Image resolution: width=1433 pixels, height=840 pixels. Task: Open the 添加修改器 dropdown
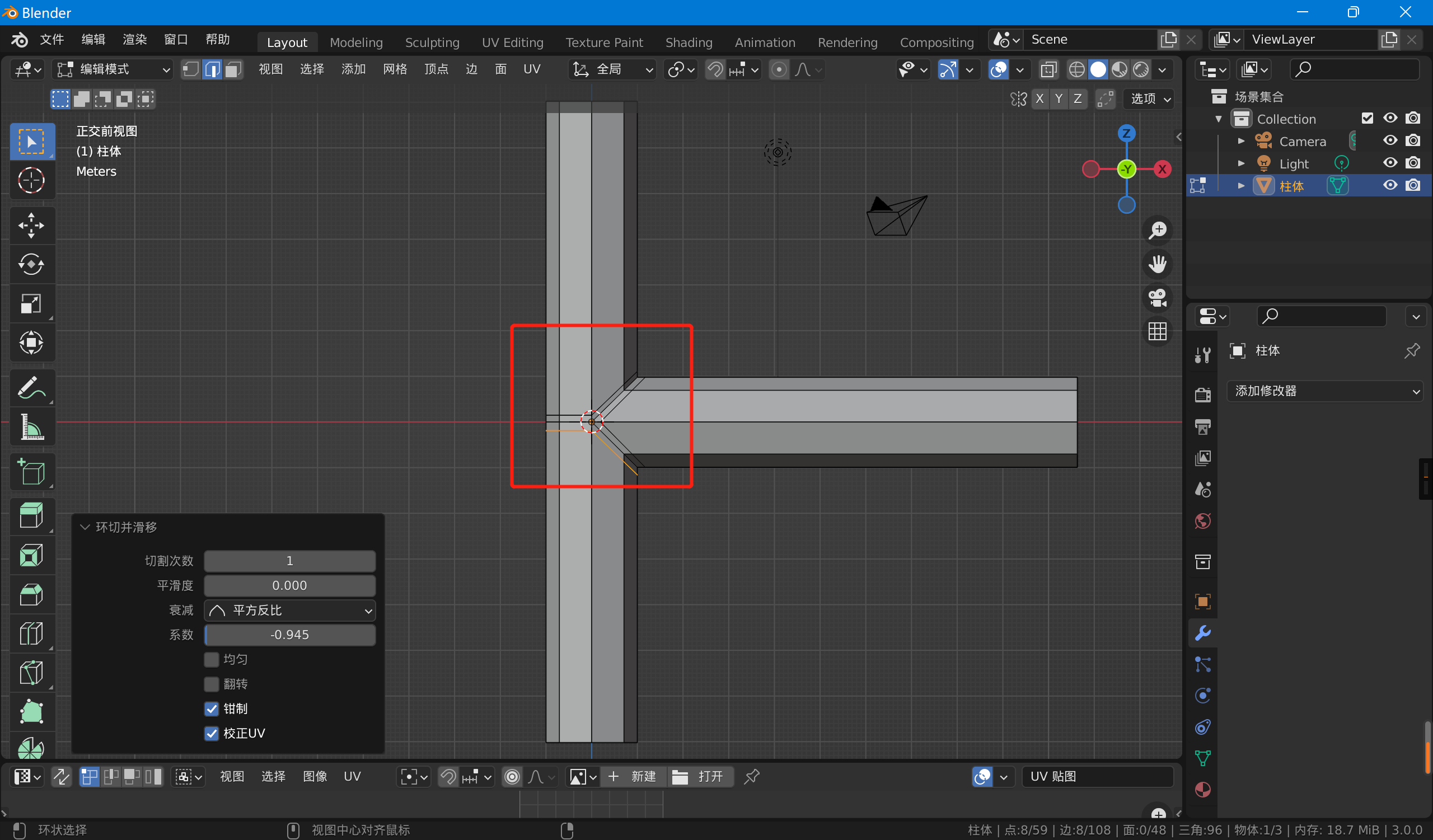1324,391
